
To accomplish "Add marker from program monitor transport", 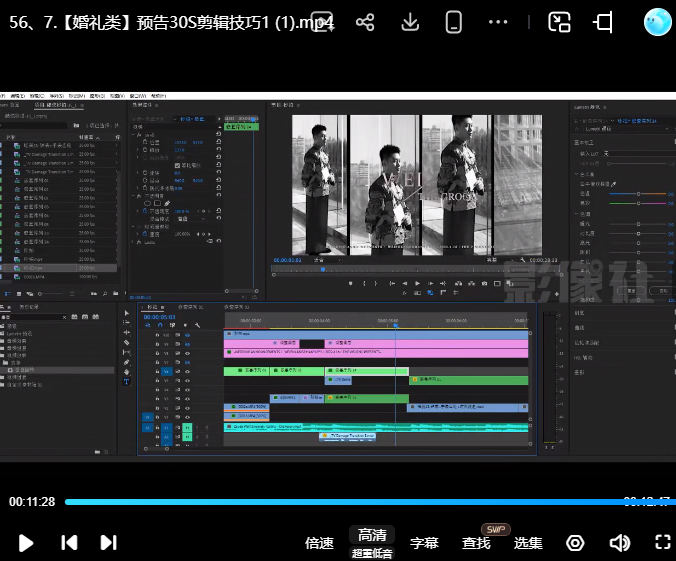I will tap(351, 284).
